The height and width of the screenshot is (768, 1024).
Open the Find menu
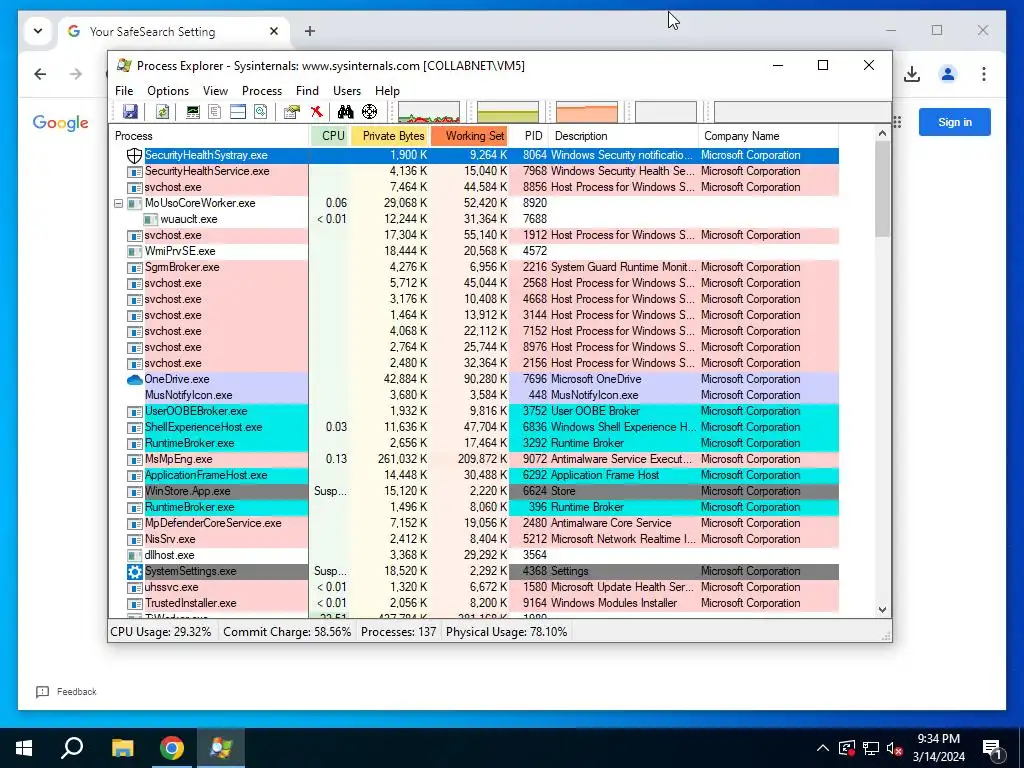pyautogui.click(x=307, y=91)
